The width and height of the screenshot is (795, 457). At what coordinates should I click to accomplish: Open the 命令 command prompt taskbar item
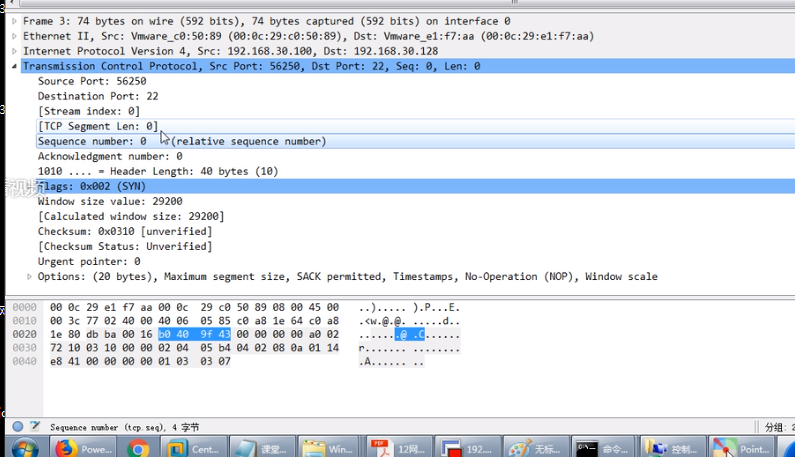coord(604,447)
